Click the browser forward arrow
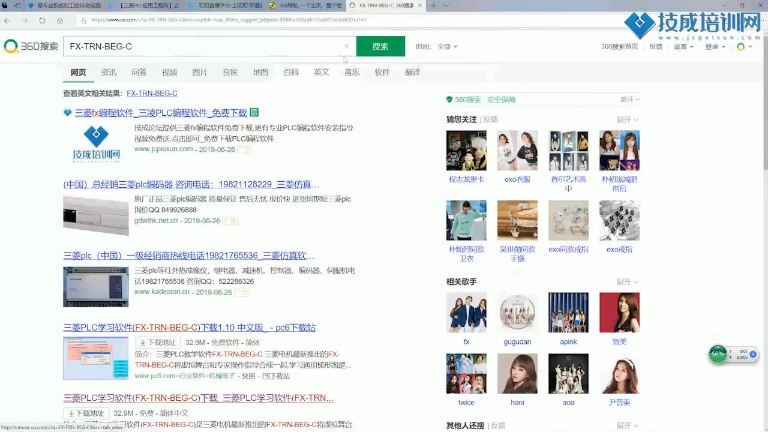Image resolution: width=768 pixels, height=432 pixels. click(x=25, y=21)
